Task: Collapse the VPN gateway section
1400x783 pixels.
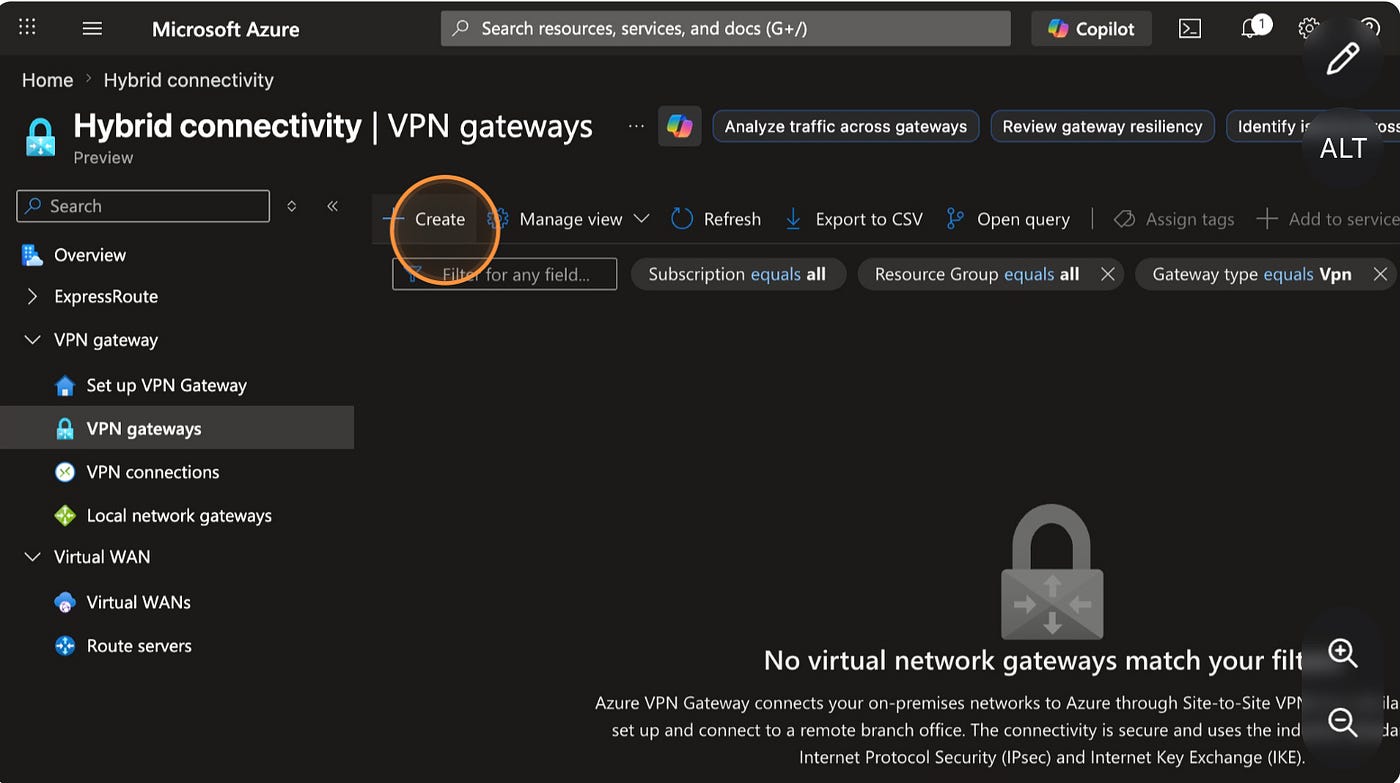Action: click(x=32, y=340)
